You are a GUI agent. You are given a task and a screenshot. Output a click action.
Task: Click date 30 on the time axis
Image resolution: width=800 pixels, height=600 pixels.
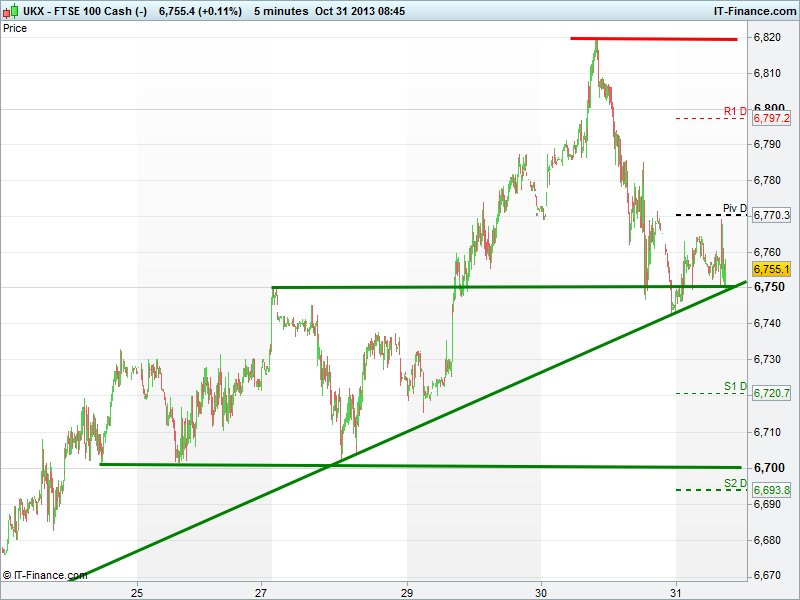coord(541,593)
